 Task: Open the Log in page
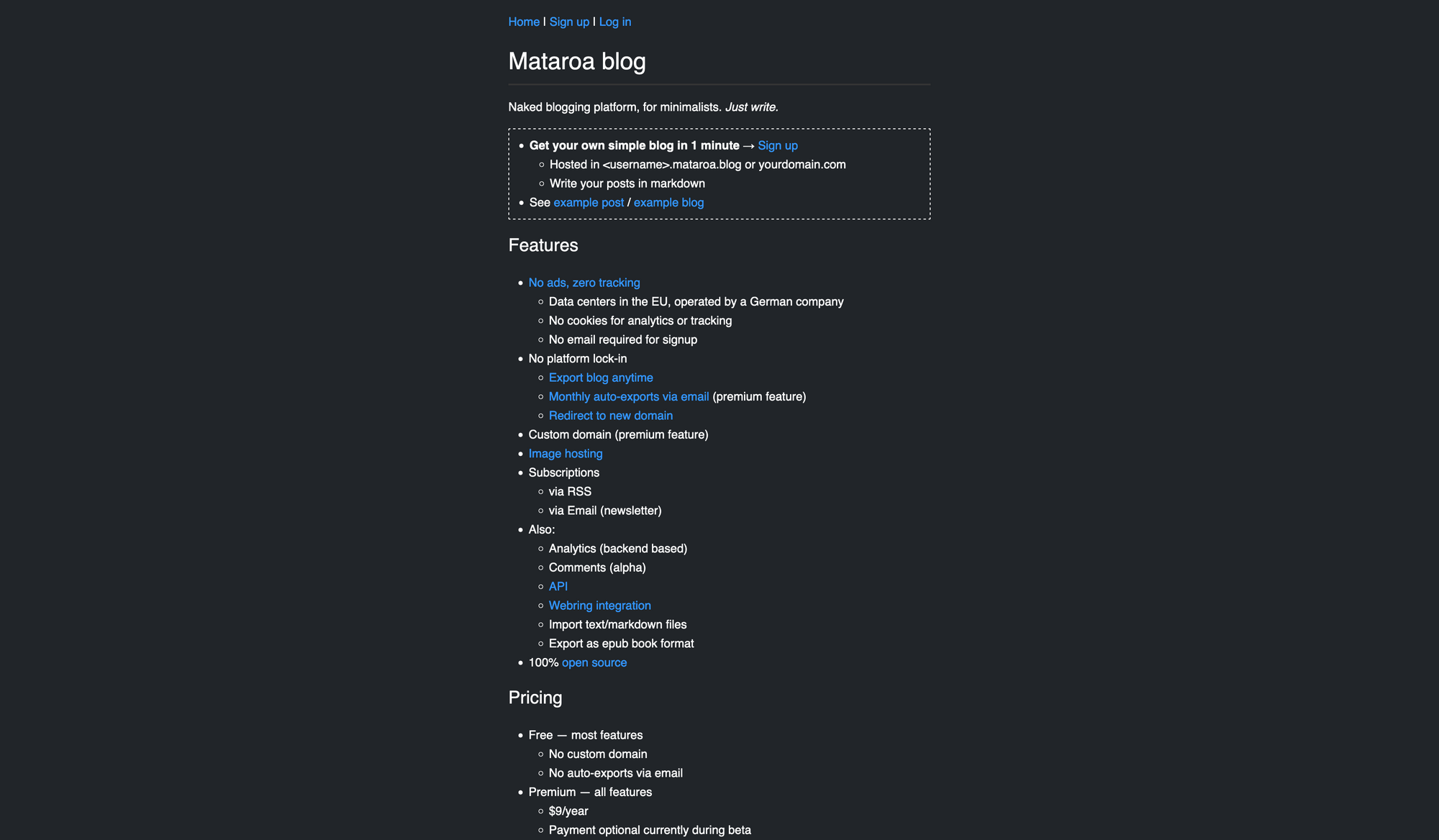tap(614, 22)
